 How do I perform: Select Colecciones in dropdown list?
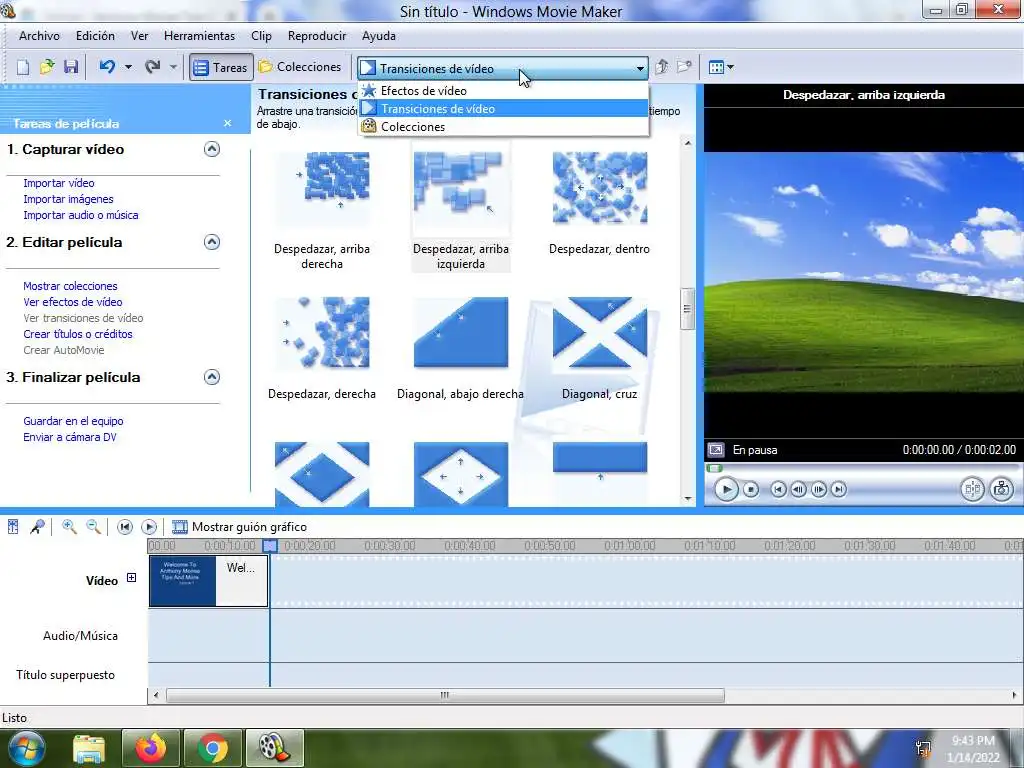(x=504, y=127)
